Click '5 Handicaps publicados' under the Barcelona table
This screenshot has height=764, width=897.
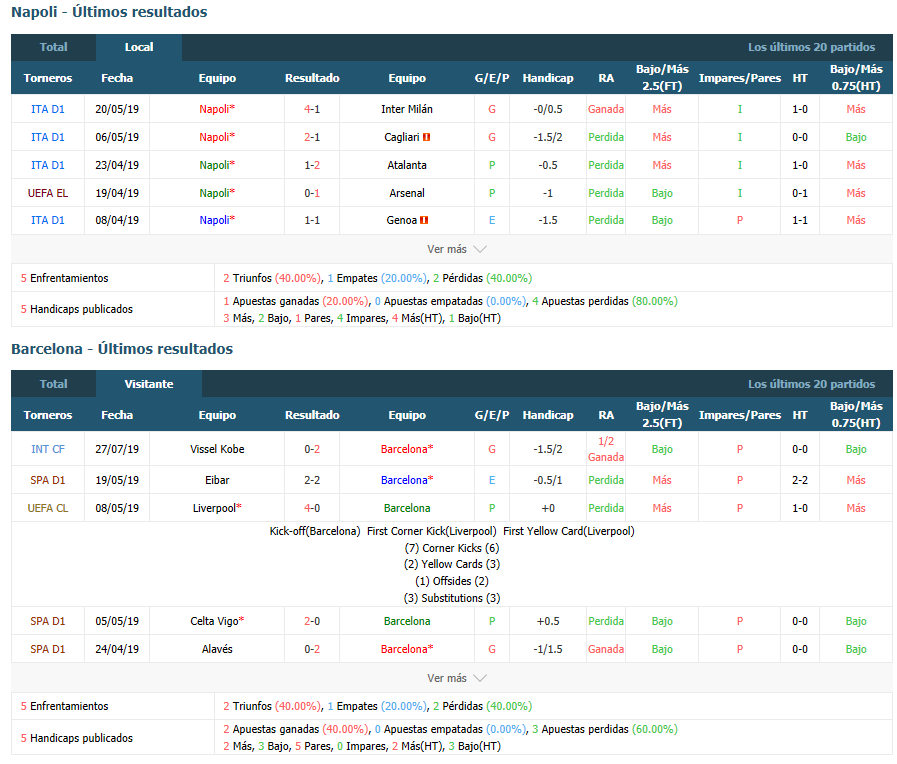[x=77, y=738]
